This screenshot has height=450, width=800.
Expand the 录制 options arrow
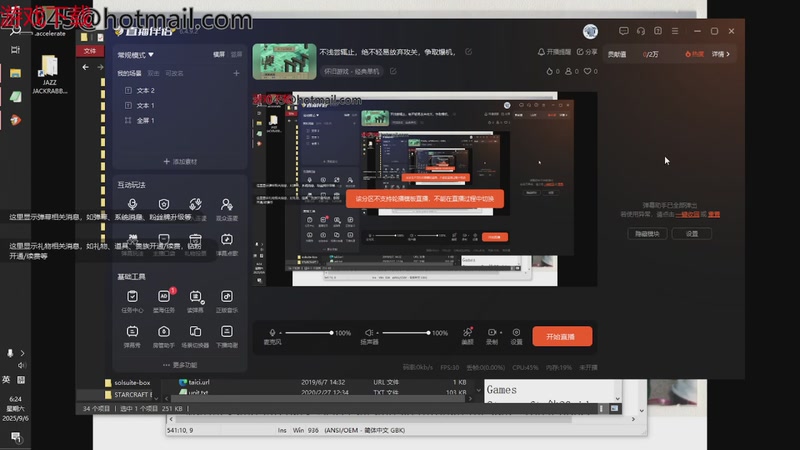501,333
